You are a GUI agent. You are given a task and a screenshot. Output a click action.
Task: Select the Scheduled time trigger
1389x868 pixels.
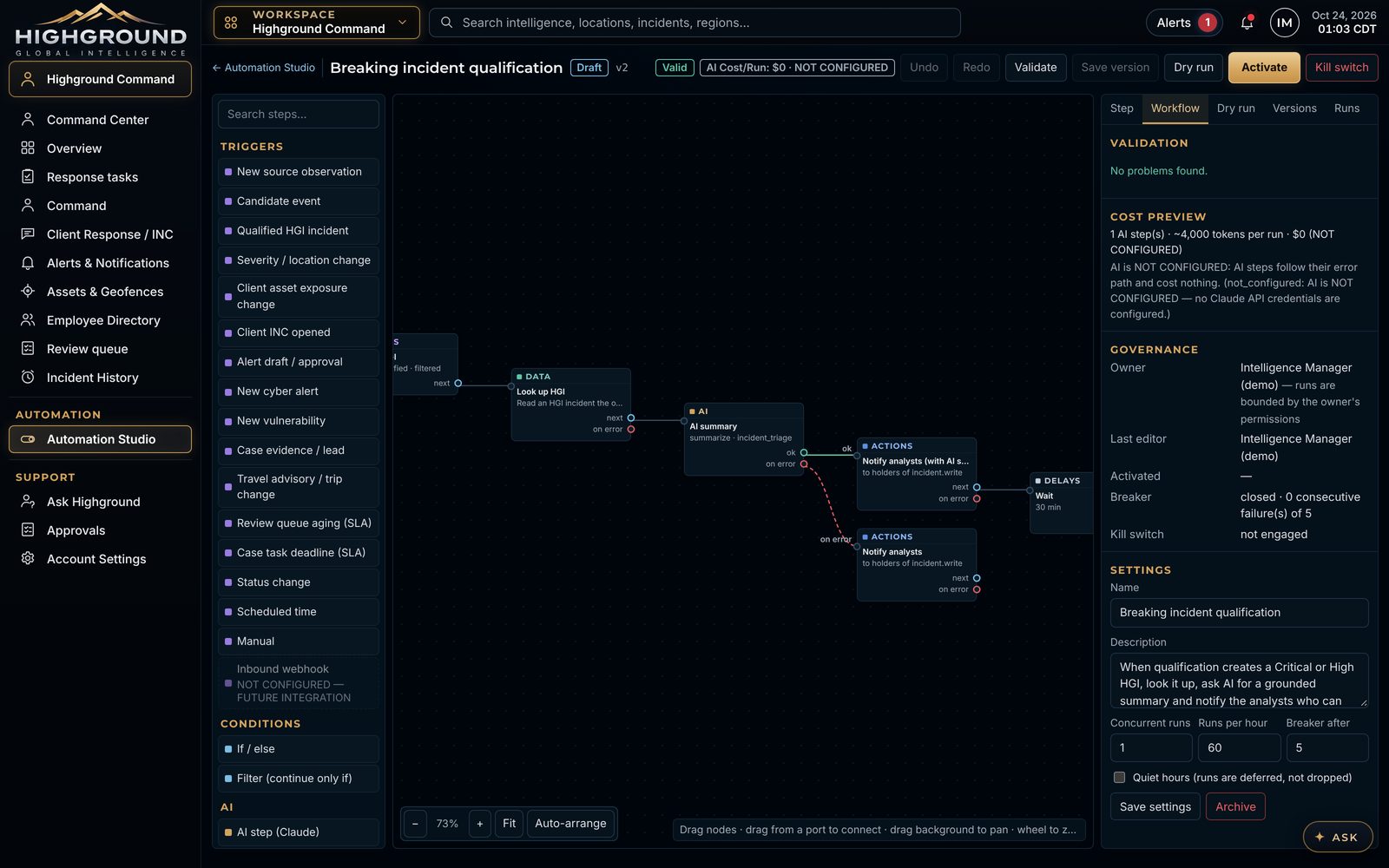tap(299, 612)
